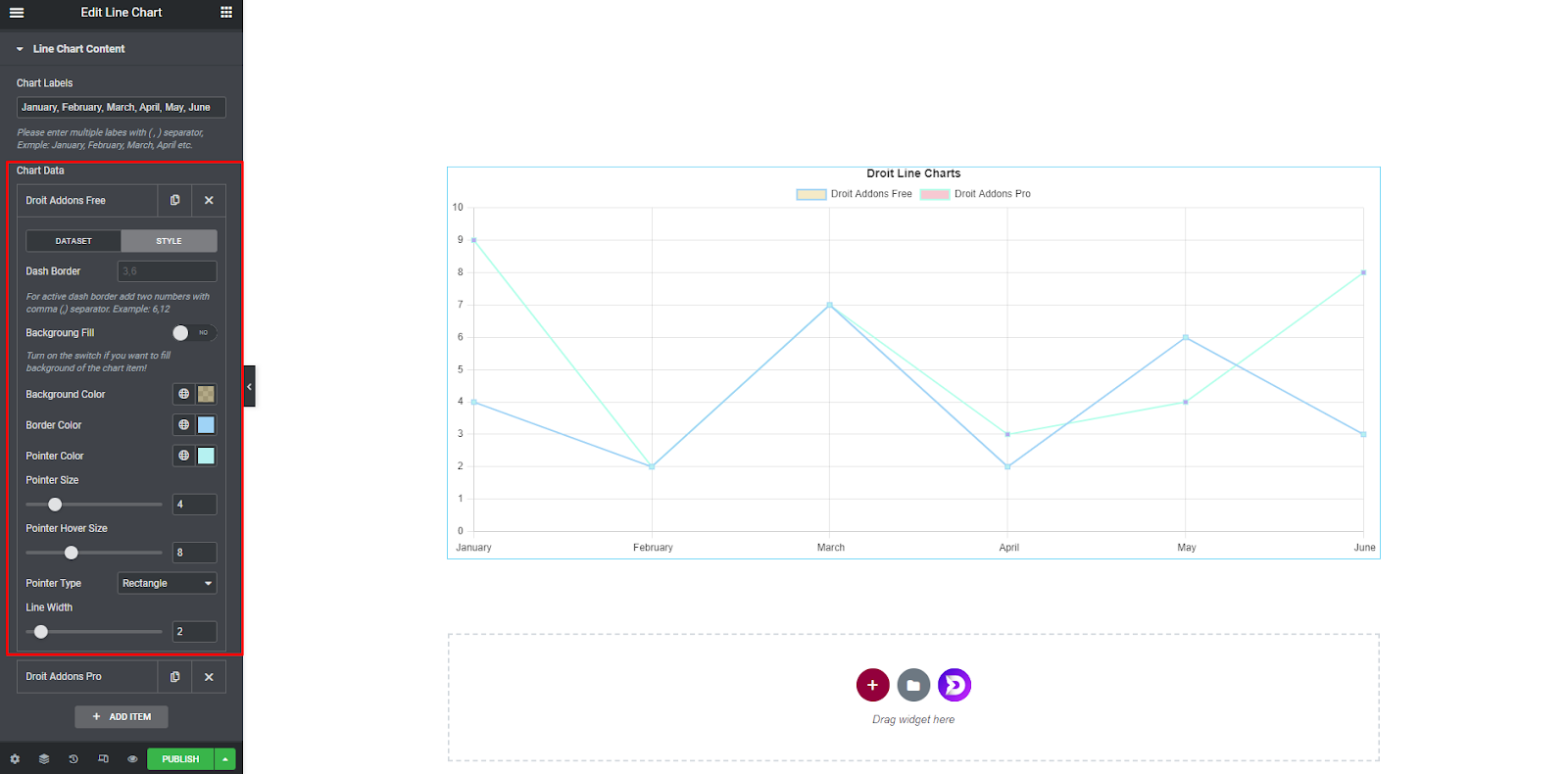Image resolution: width=1568 pixels, height=774 pixels.
Task: Open the revision history icon
Action: 73,759
